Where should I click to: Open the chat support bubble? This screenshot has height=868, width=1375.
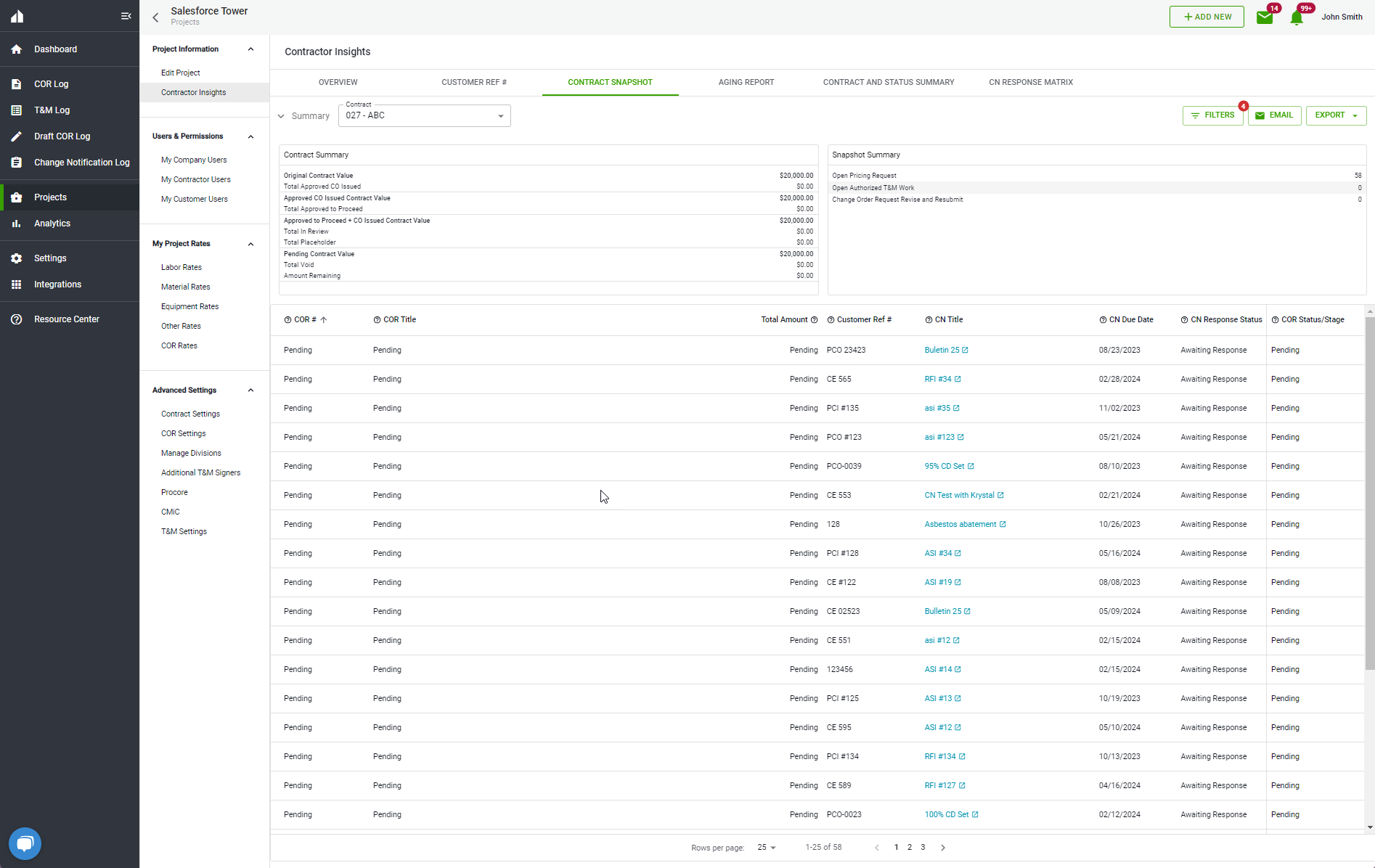point(24,843)
